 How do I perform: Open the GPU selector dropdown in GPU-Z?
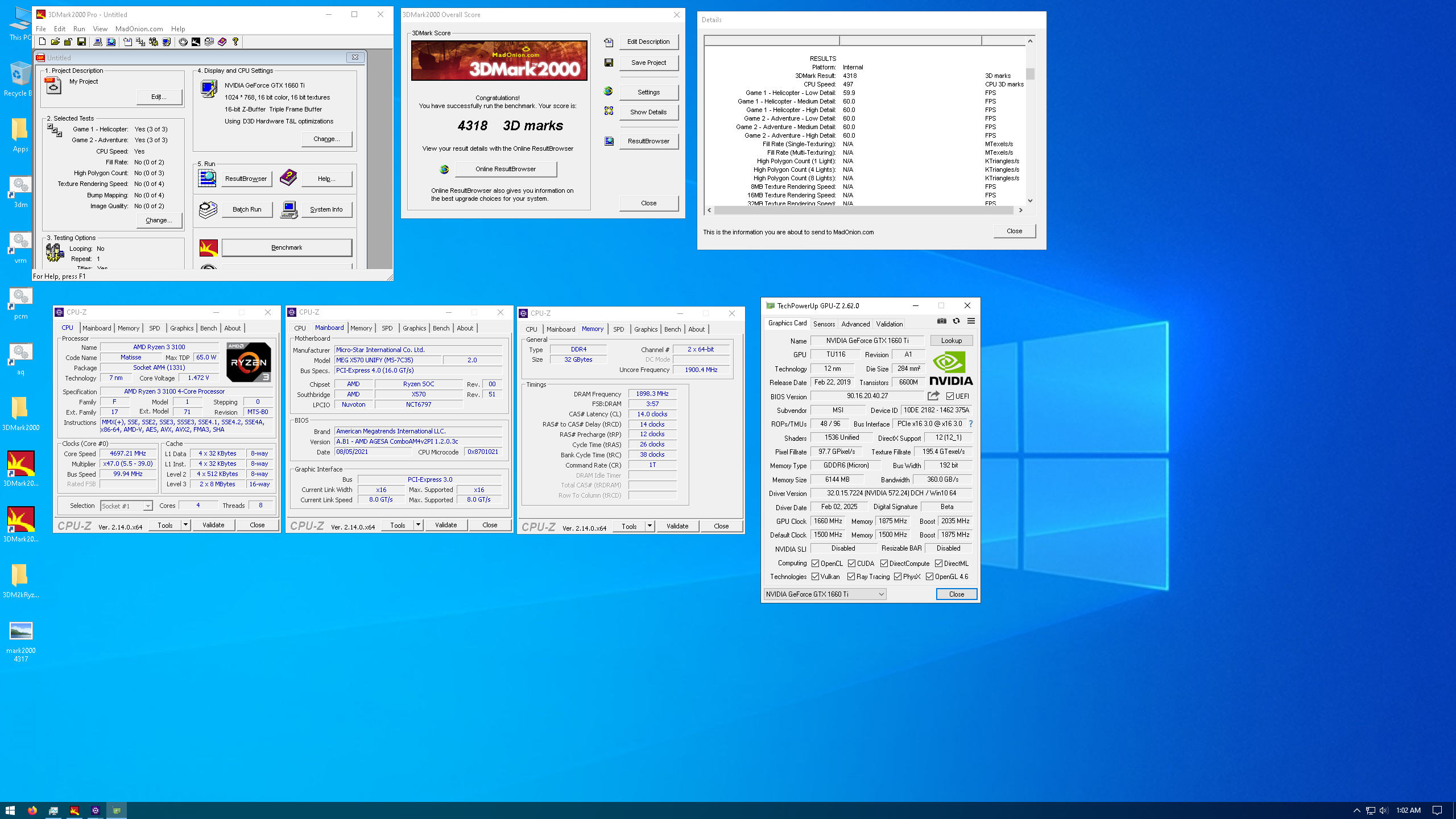point(825,594)
